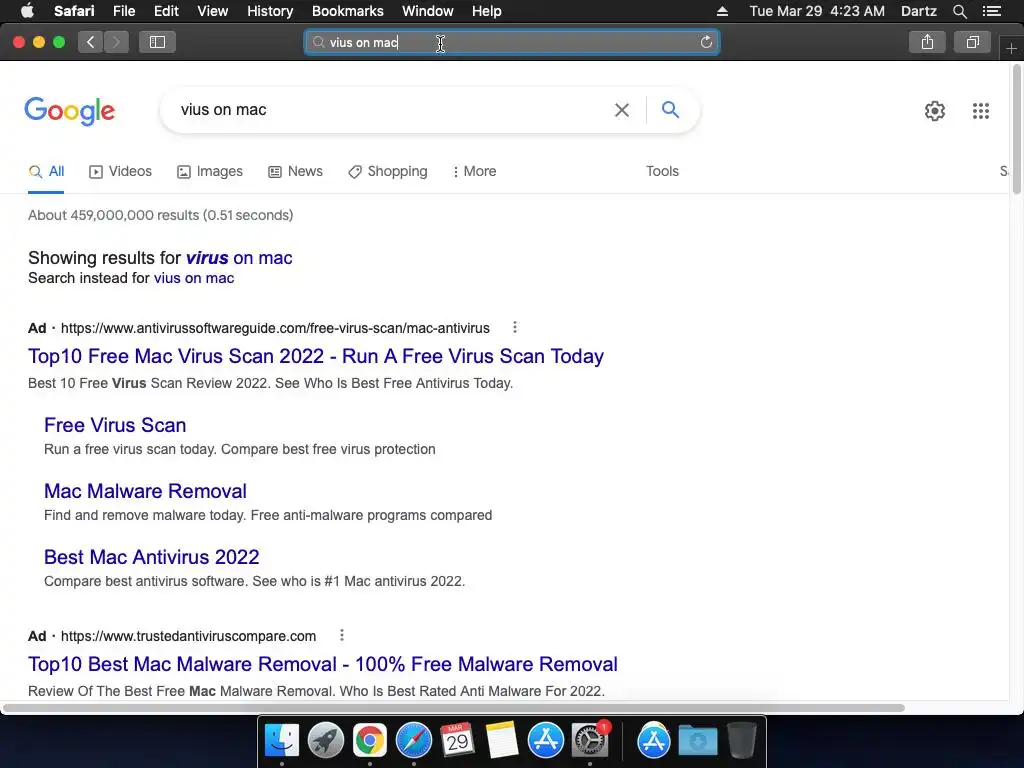1024x768 pixels.
Task: Open 'Top10 Best Mac Malware Removal' ad
Action: click(x=323, y=664)
